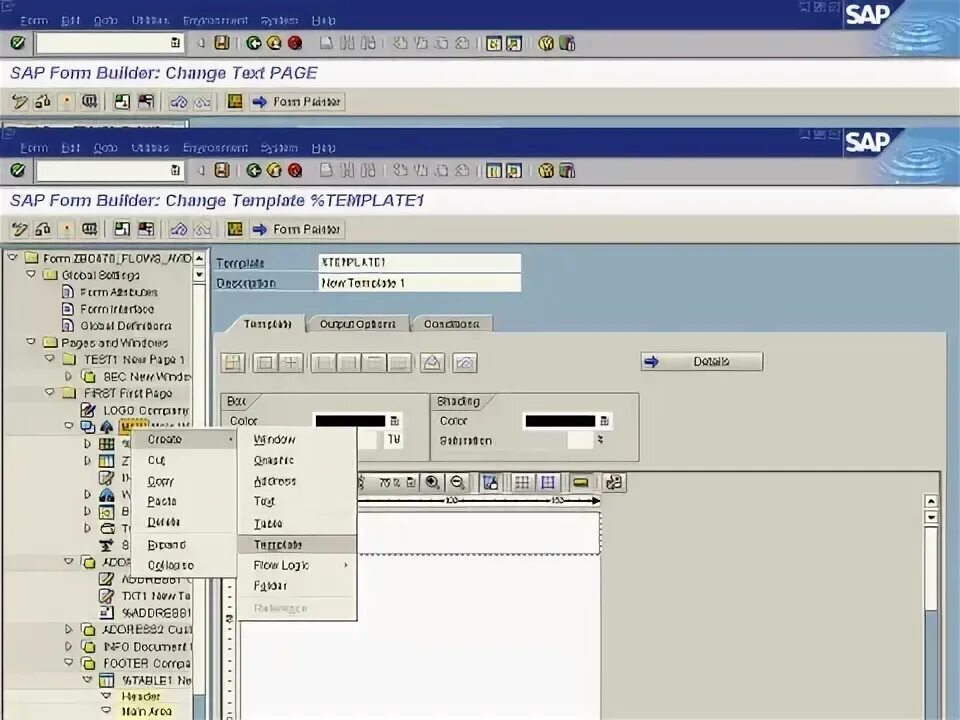The width and height of the screenshot is (960, 720).
Task: Click red Cancel icon in Change Text PAGE window
Action: click(295, 43)
